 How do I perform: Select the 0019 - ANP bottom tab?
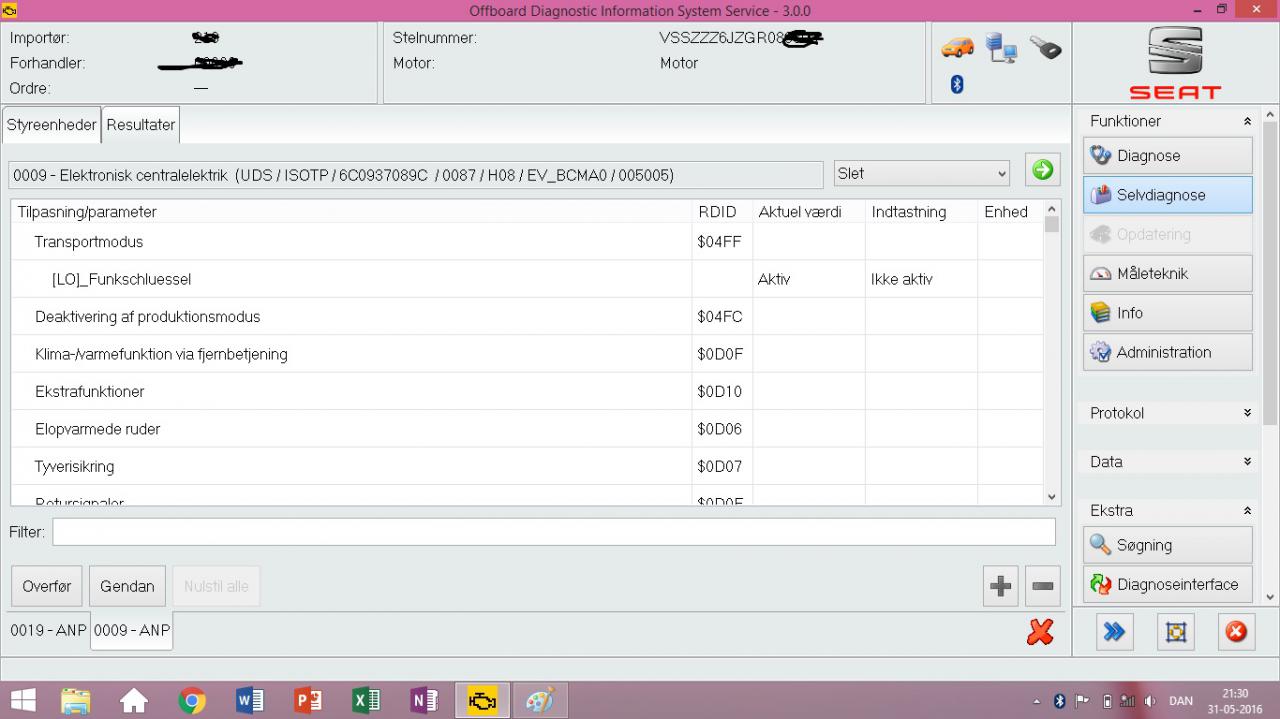48,631
